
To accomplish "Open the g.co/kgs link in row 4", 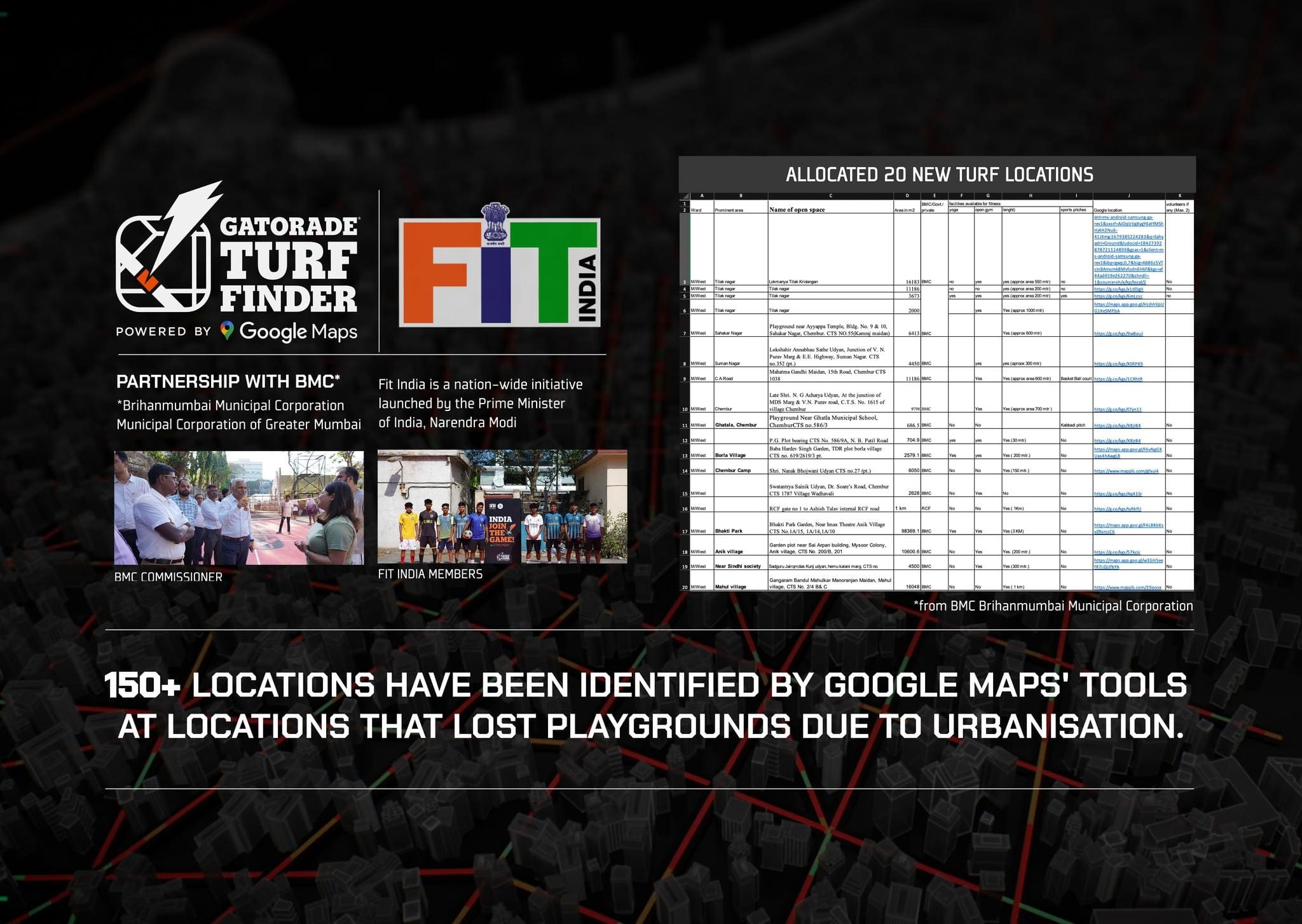I will (1118, 289).
